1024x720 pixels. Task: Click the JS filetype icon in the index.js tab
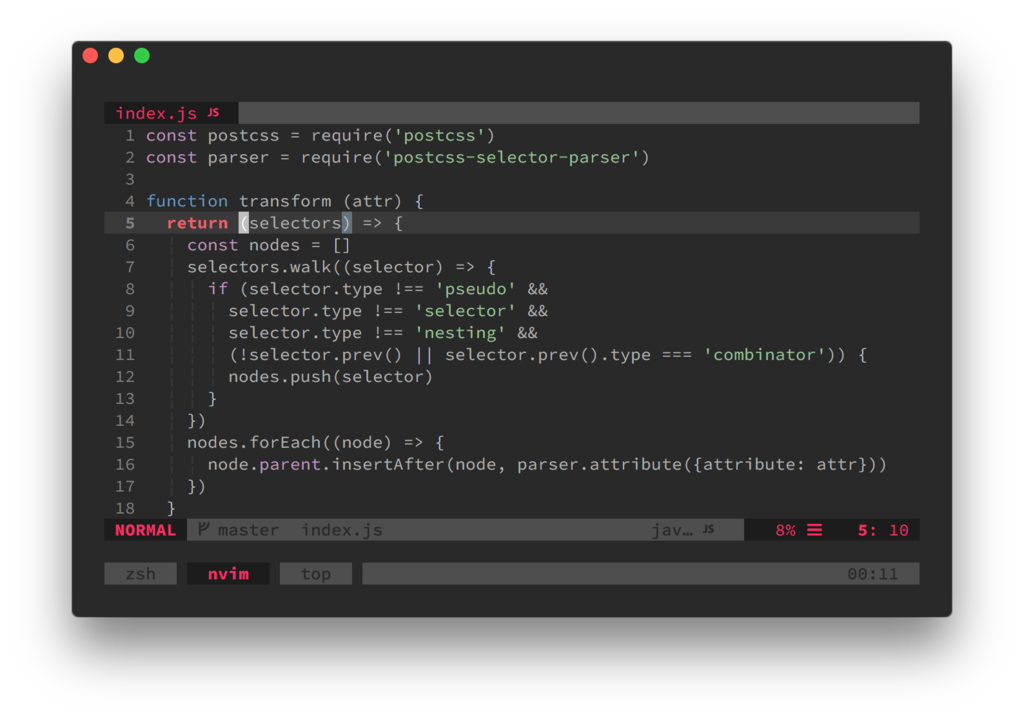point(214,112)
